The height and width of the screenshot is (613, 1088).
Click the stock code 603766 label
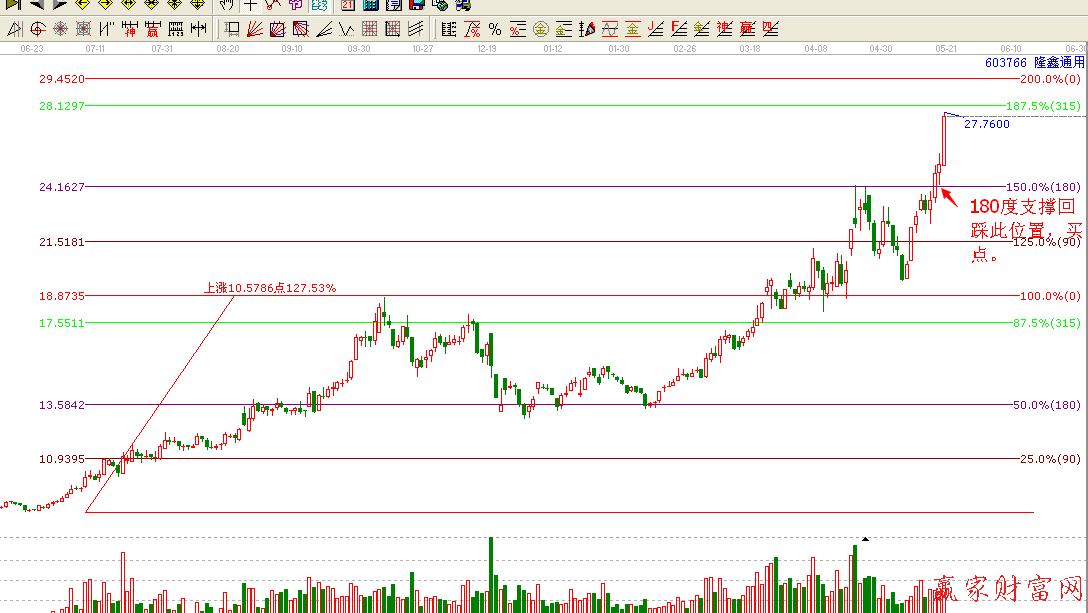point(1005,62)
